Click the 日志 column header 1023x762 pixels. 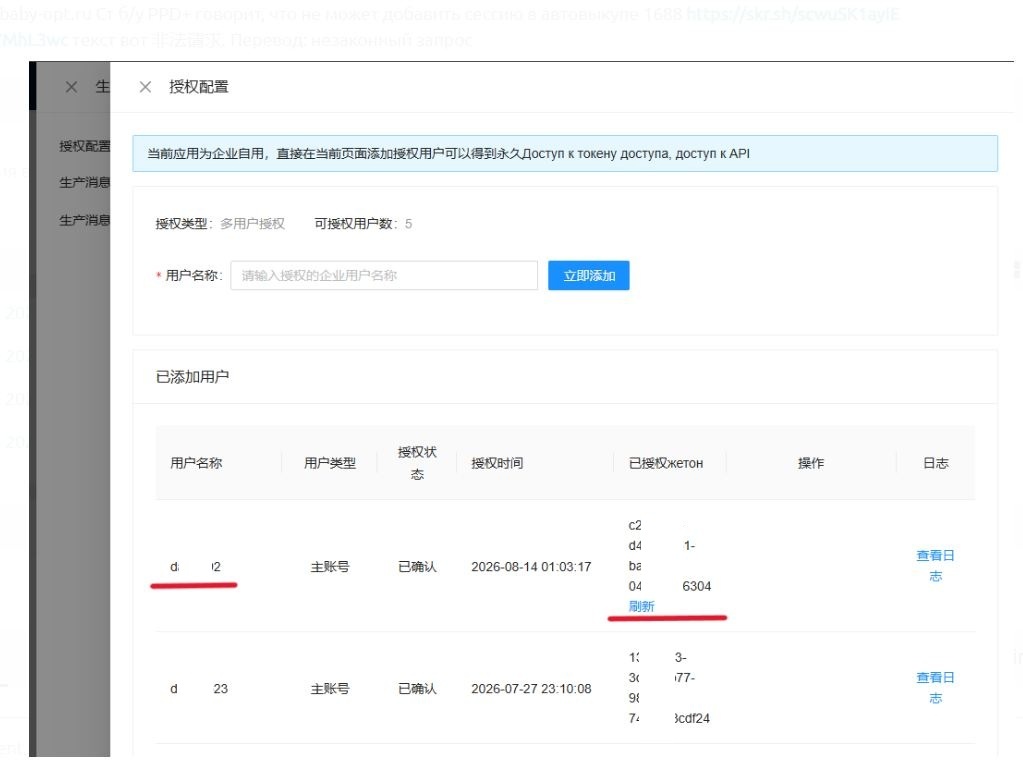point(936,463)
